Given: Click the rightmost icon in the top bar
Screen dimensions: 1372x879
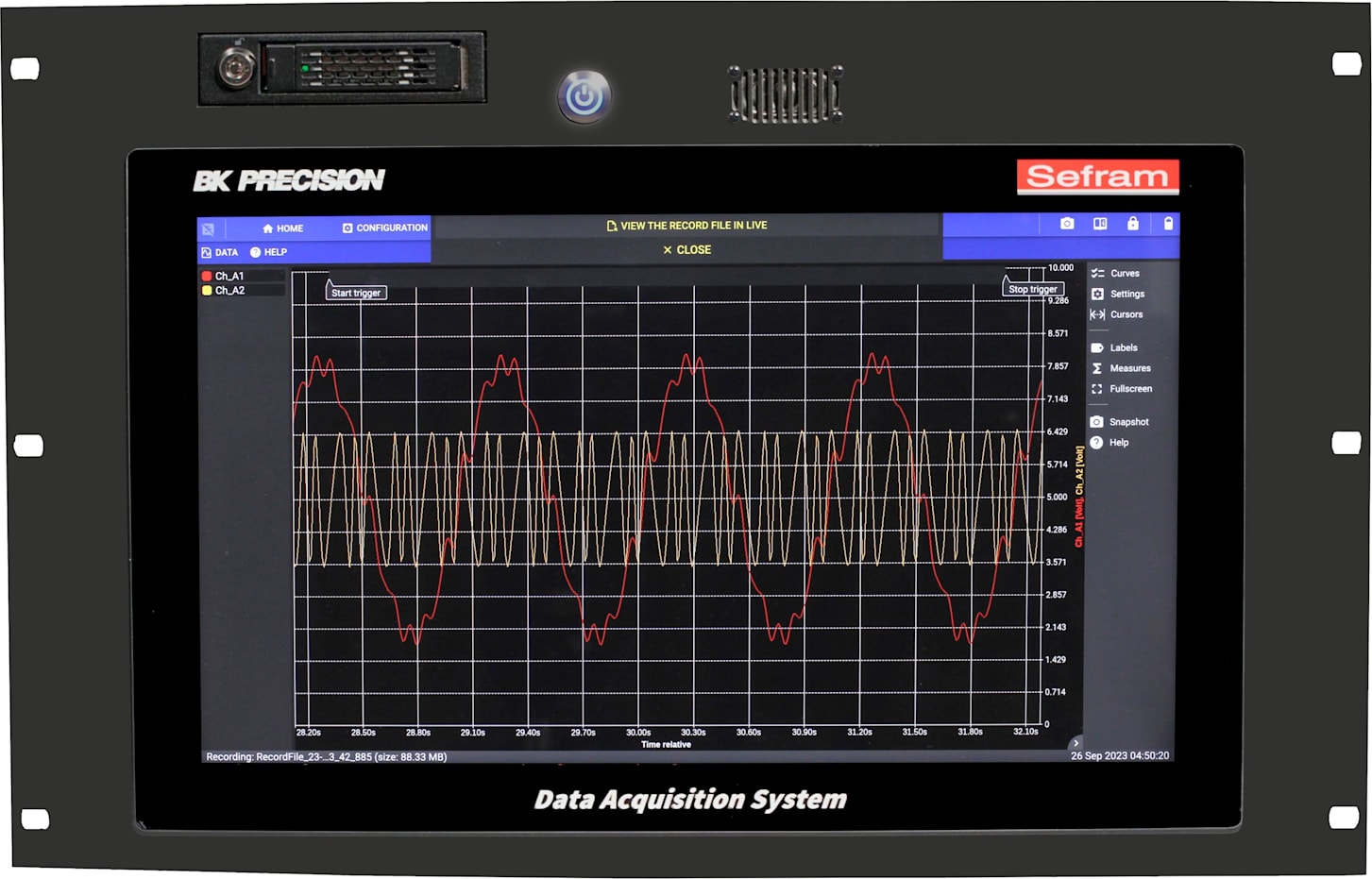Looking at the screenshot, I should pos(1168,224).
